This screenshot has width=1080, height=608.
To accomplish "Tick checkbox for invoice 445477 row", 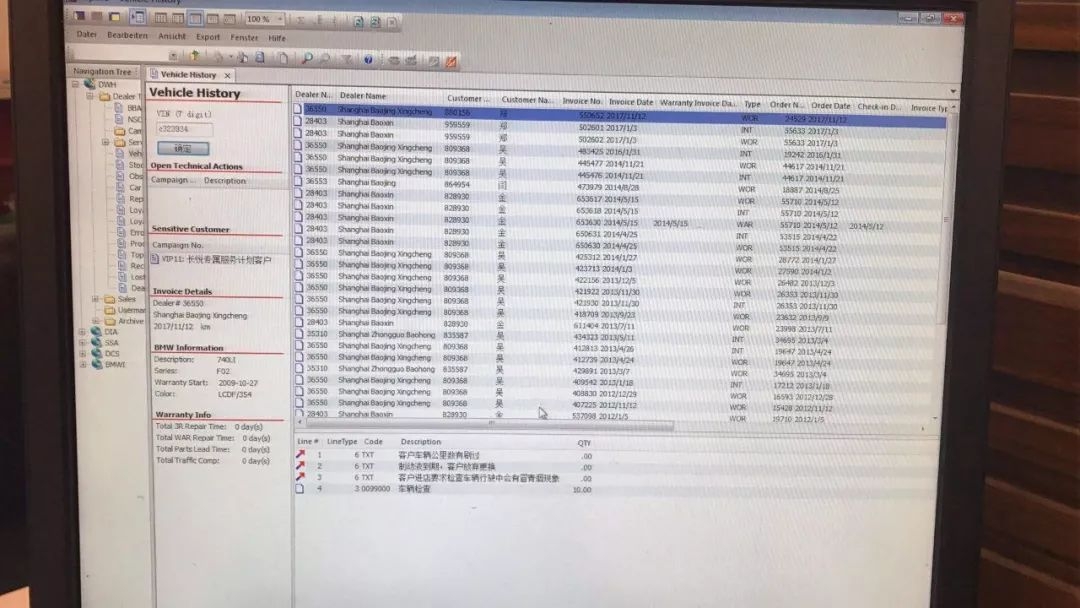I will 298,157.
